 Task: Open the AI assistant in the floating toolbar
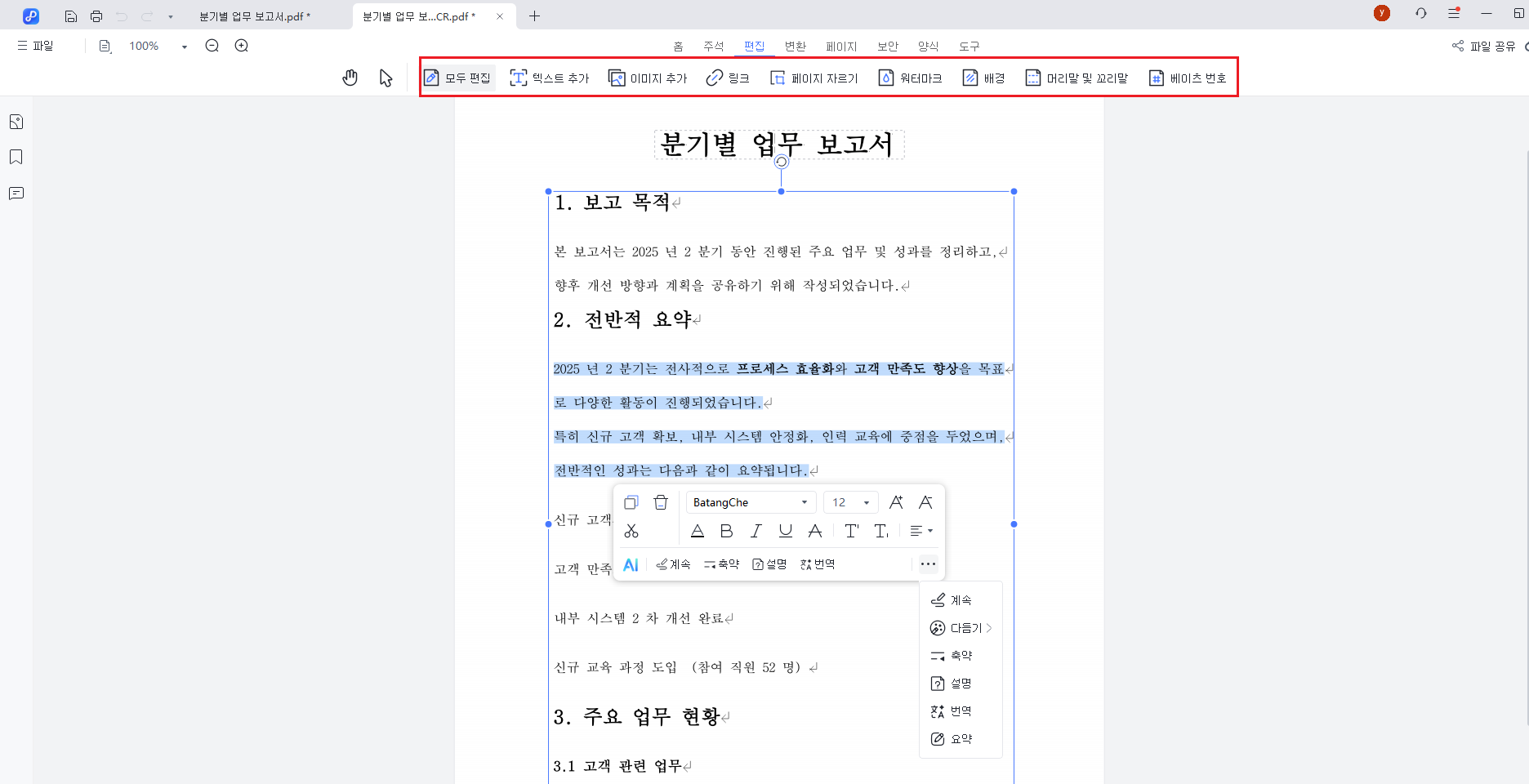(x=631, y=563)
